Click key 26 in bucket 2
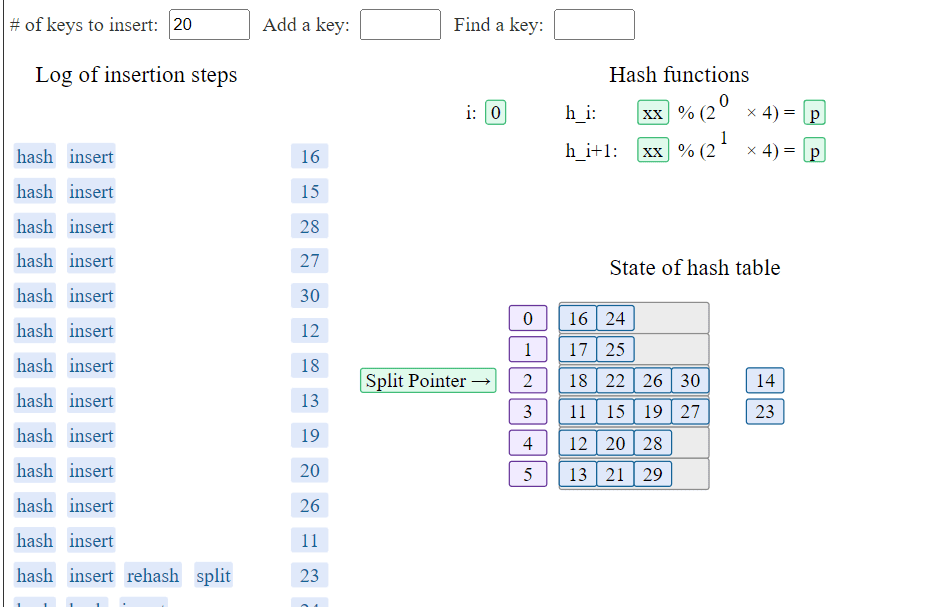Image resolution: width=948 pixels, height=607 pixels. point(653,381)
